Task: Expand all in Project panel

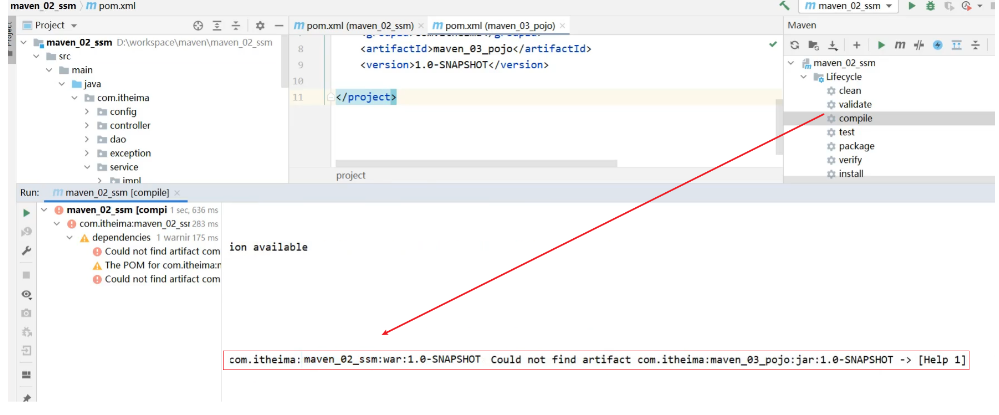Action: [x=217, y=25]
